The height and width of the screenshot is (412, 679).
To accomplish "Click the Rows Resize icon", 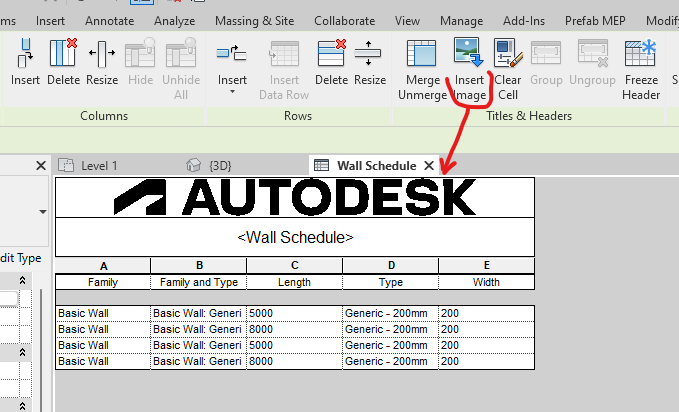I will 368,53.
